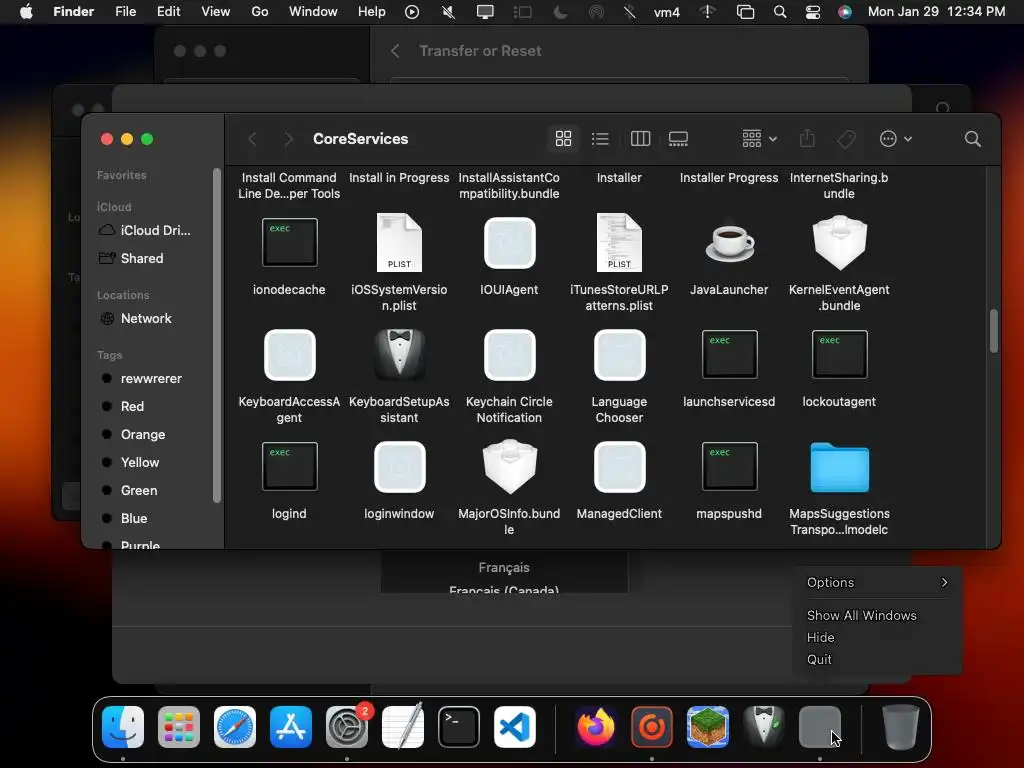Viewport: 1024px width, 768px height.
Task: Click the Edit Tags toolbar icon
Action: tap(846, 138)
